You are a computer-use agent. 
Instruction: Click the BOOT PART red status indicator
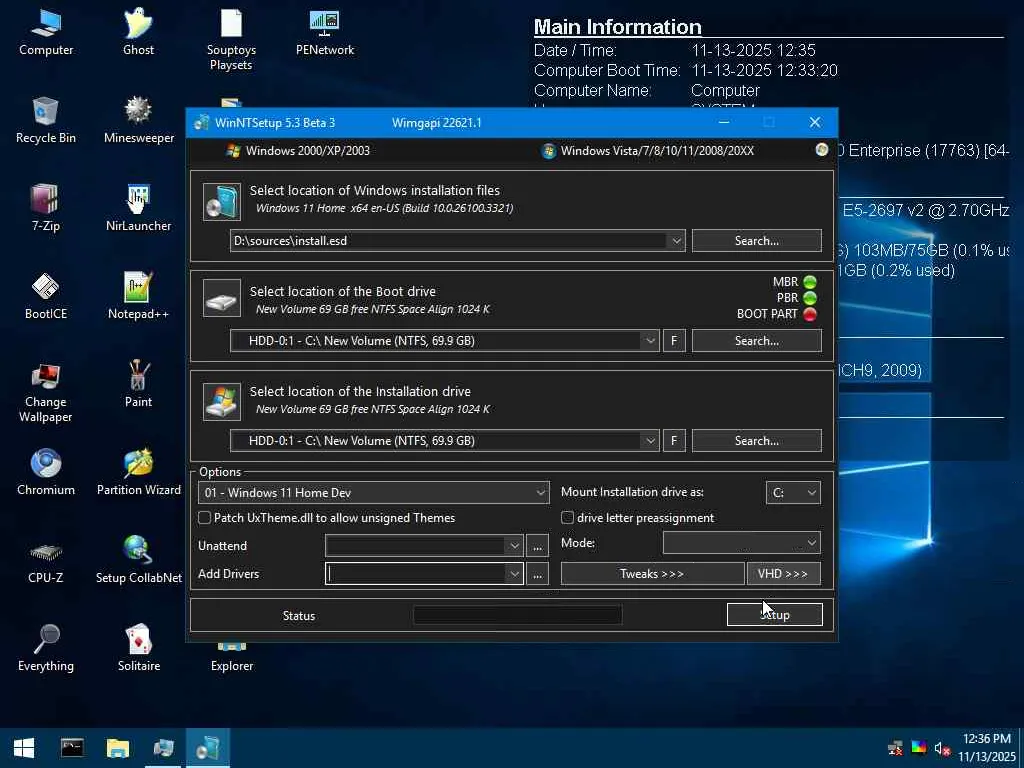pos(810,314)
